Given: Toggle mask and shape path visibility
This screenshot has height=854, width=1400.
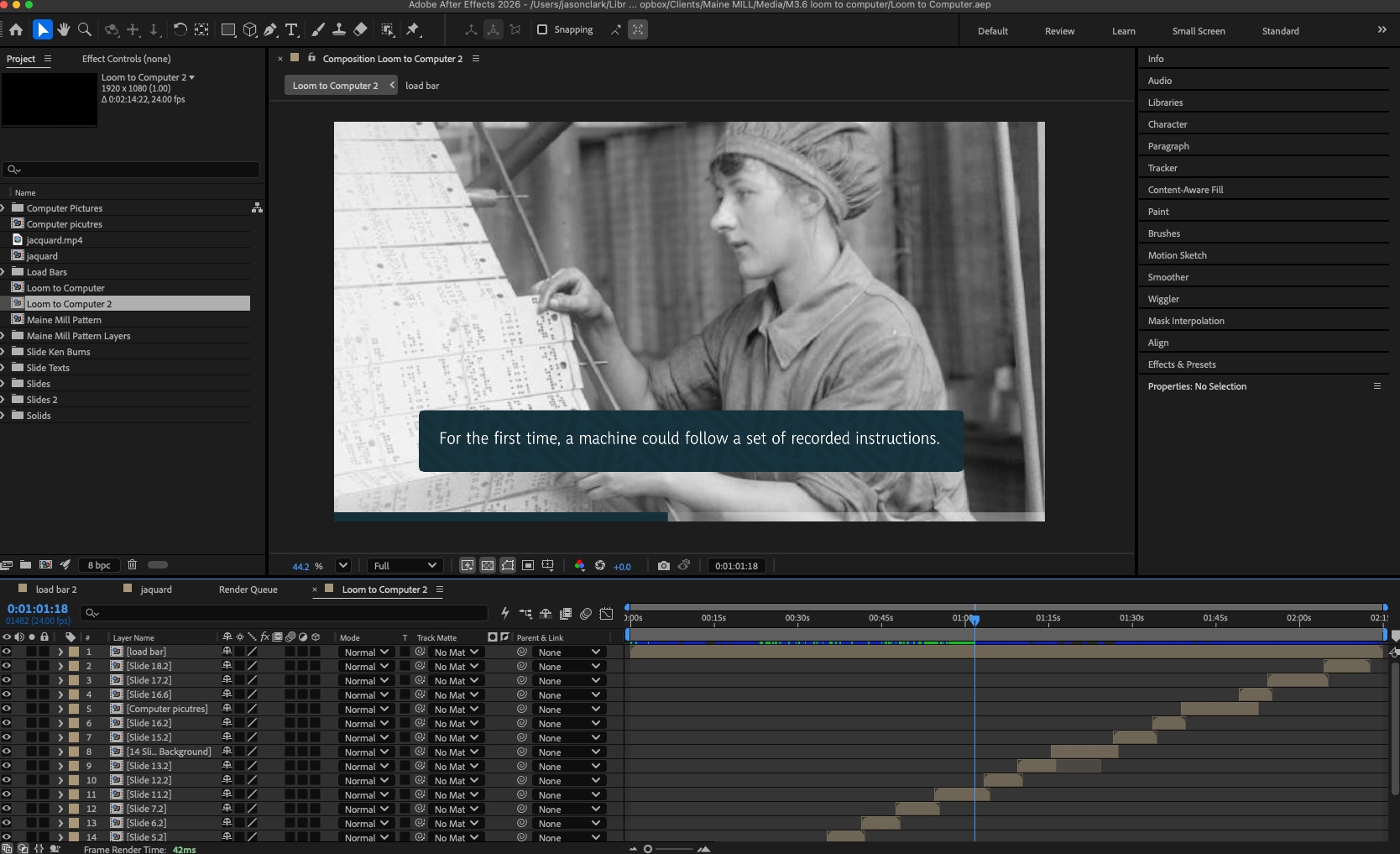Looking at the screenshot, I should click(x=508, y=566).
